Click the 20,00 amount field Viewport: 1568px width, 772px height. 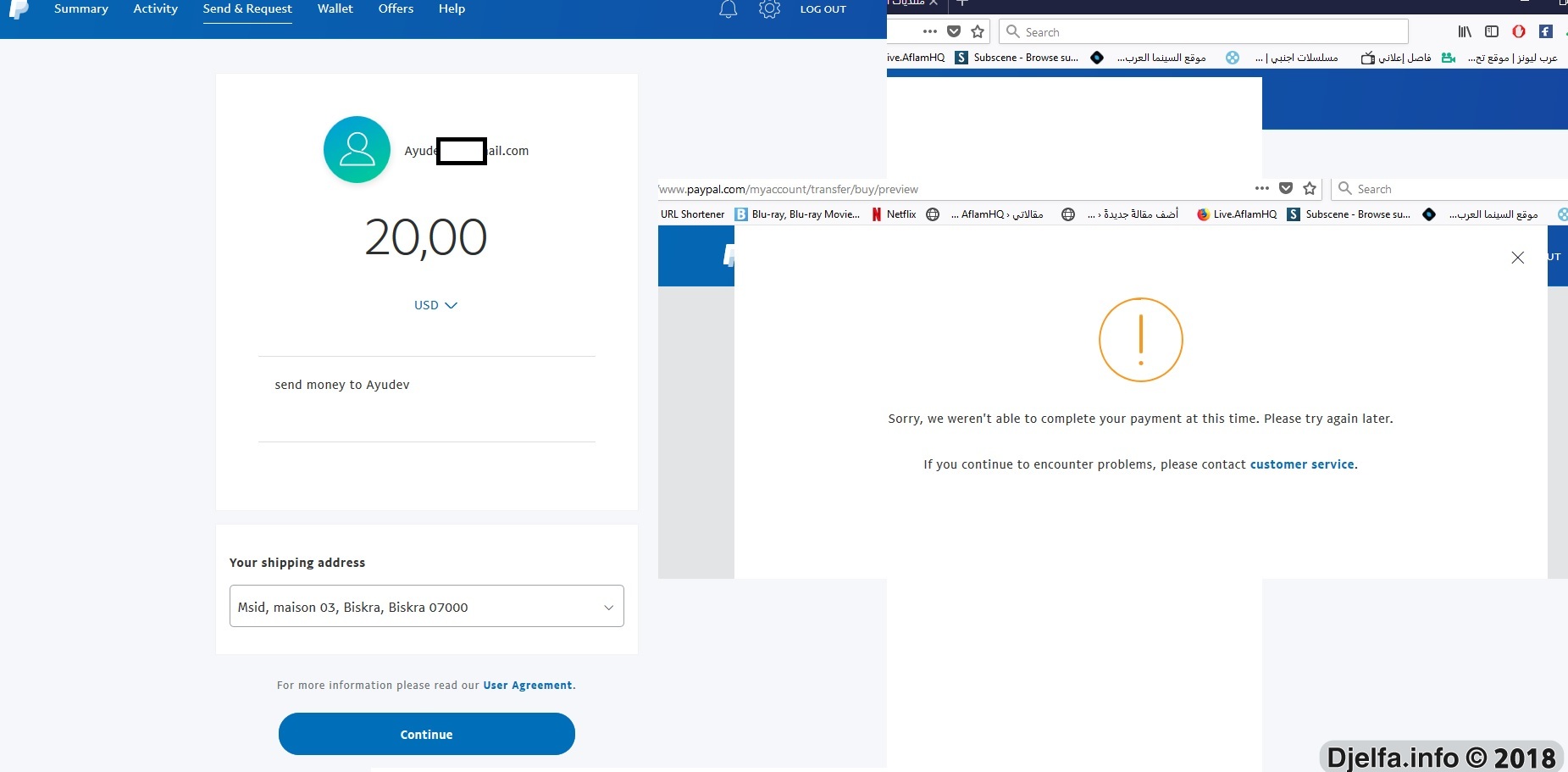(x=426, y=237)
